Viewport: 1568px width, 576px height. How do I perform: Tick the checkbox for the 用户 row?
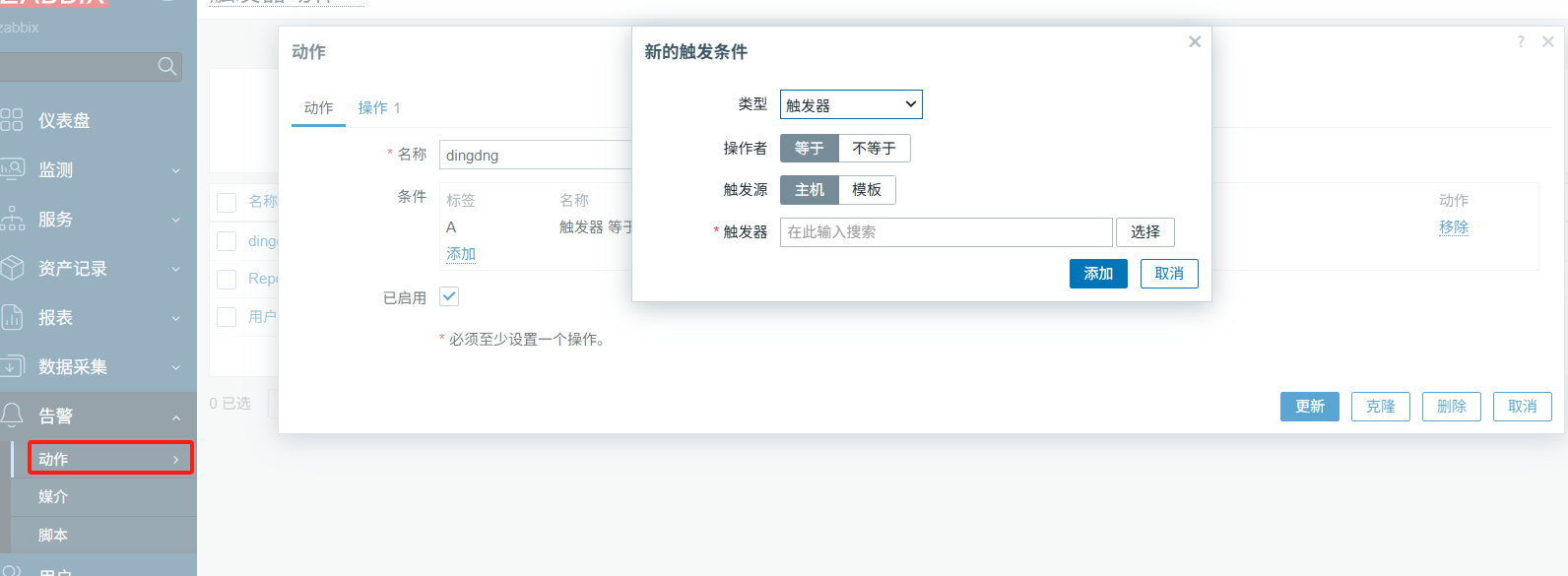tap(227, 317)
